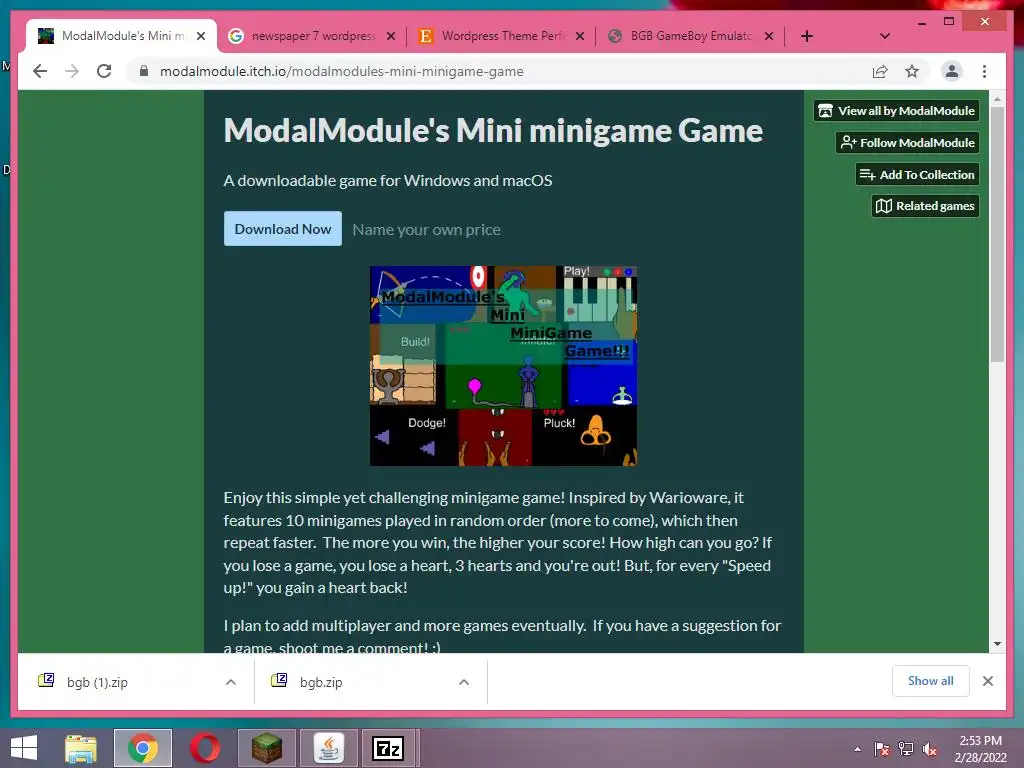Bookmark this page with the star icon
The height and width of the screenshot is (768, 1024).
click(912, 71)
